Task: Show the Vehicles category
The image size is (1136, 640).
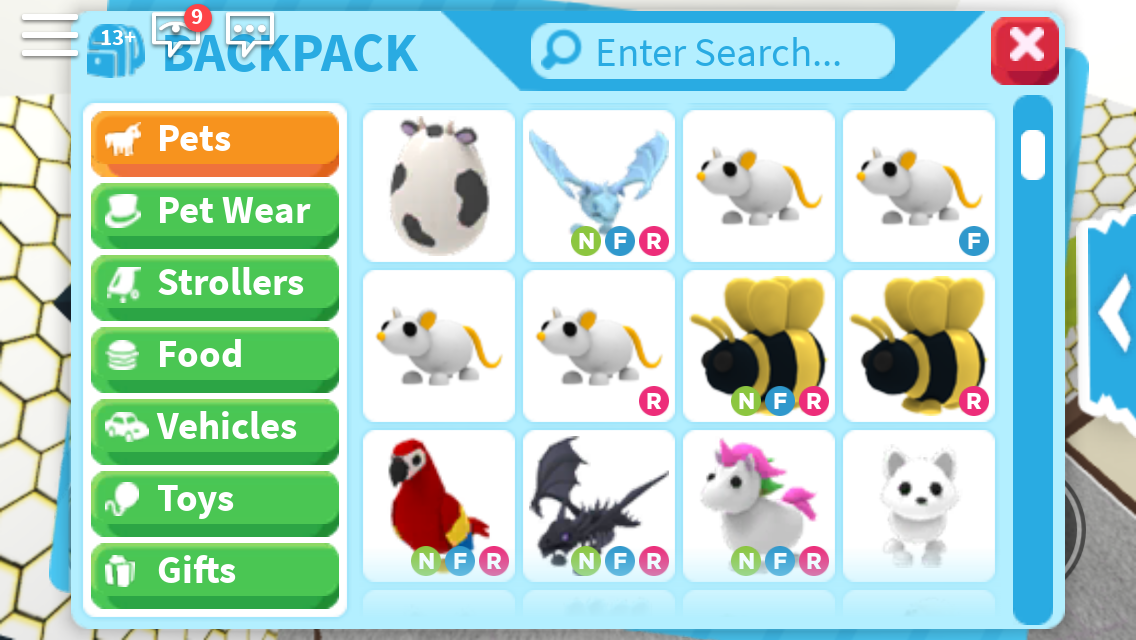Action: click(x=215, y=431)
